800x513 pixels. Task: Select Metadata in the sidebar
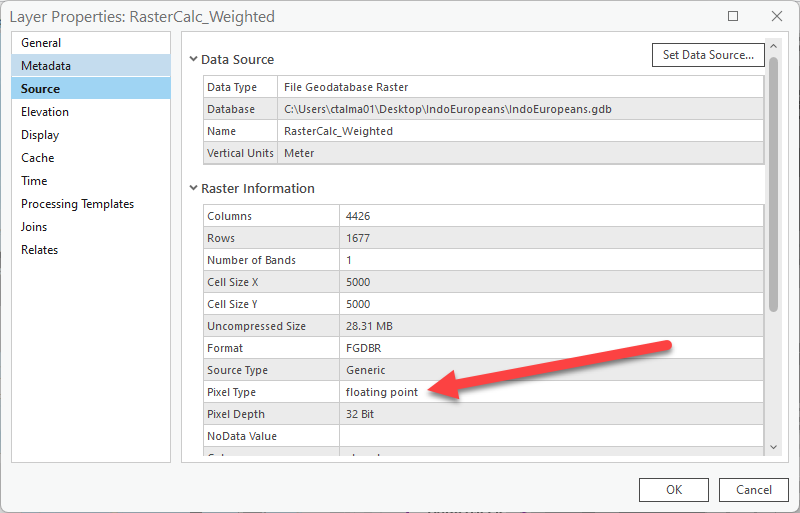coord(46,66)
